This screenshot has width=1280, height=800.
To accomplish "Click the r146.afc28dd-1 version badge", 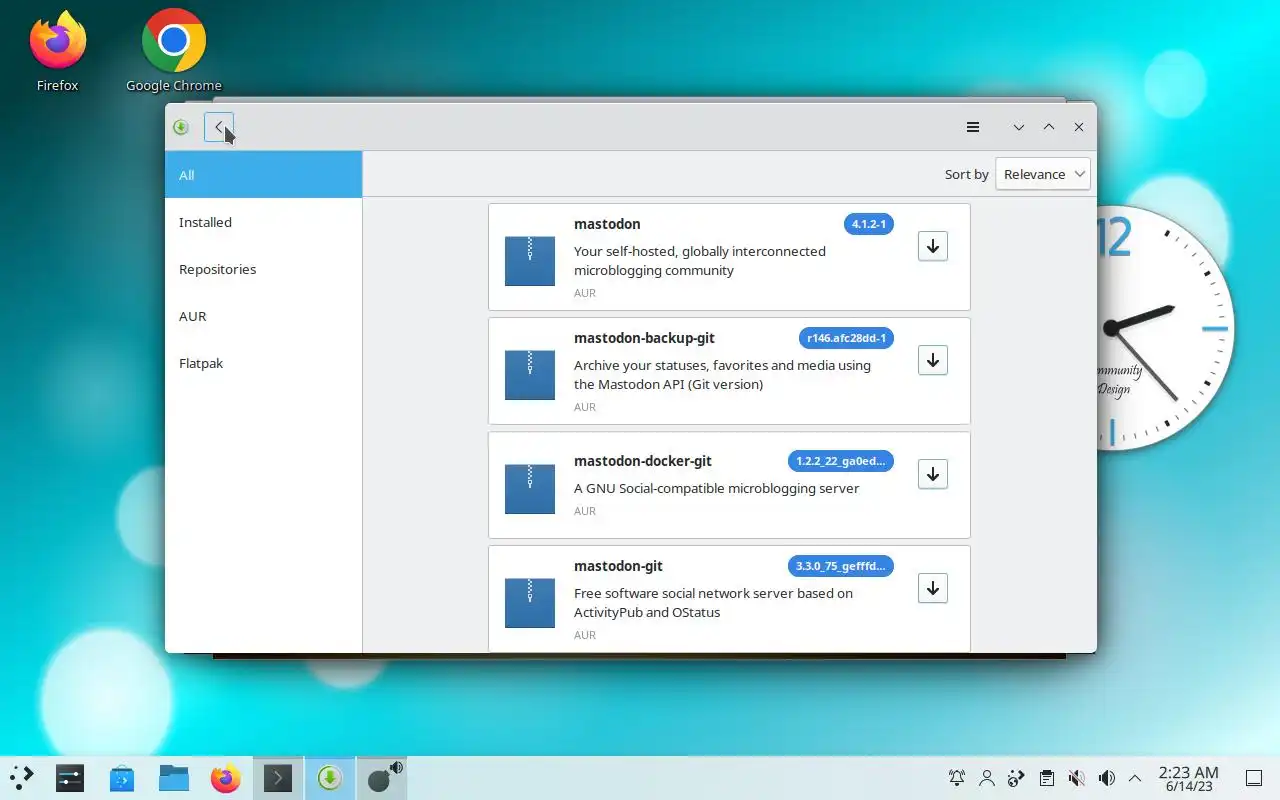I will [x=846, y=338].
